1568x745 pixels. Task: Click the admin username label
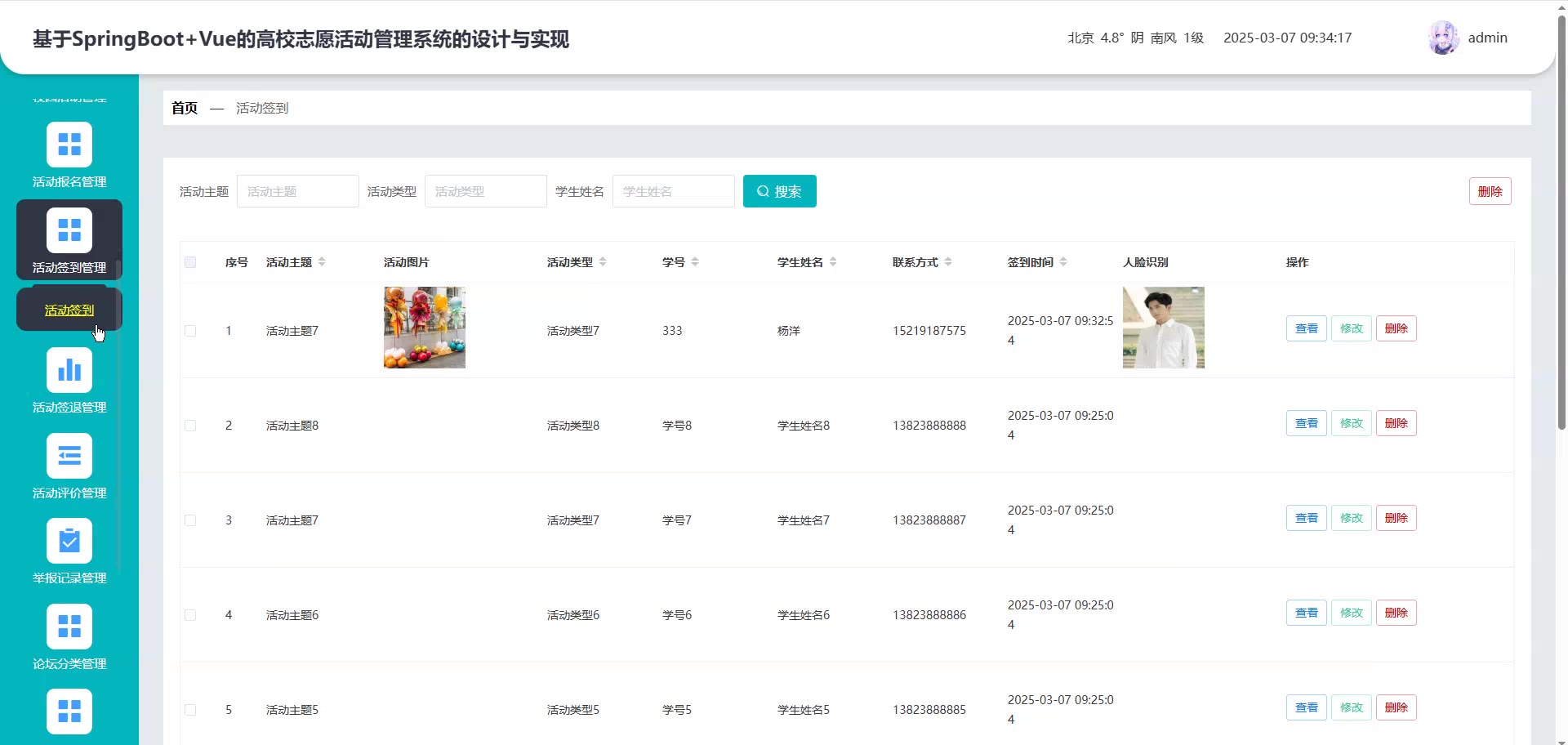tap(1487, 38)
